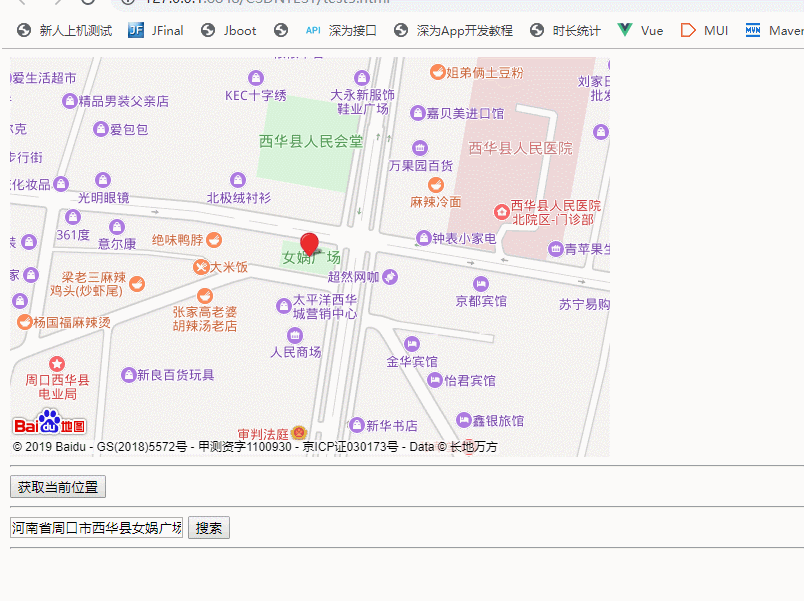Click the 搜索 button
The width and height of the screenshot is (804, 601).
(x=209, y=528)
